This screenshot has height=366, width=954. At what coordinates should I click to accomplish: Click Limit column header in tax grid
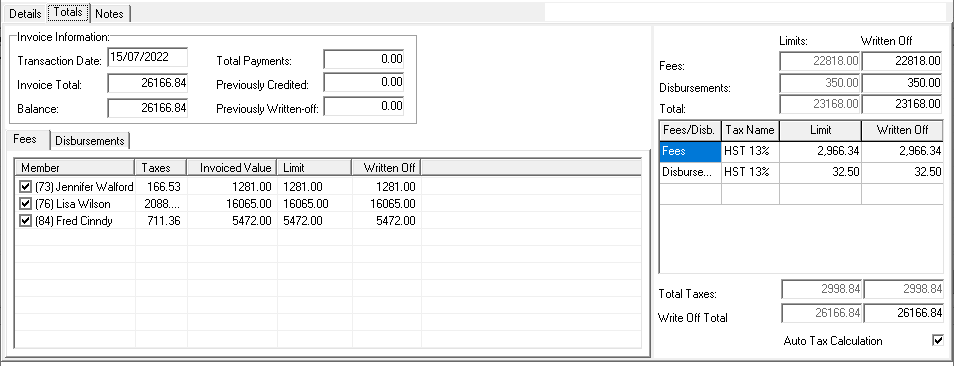point(820,130)
